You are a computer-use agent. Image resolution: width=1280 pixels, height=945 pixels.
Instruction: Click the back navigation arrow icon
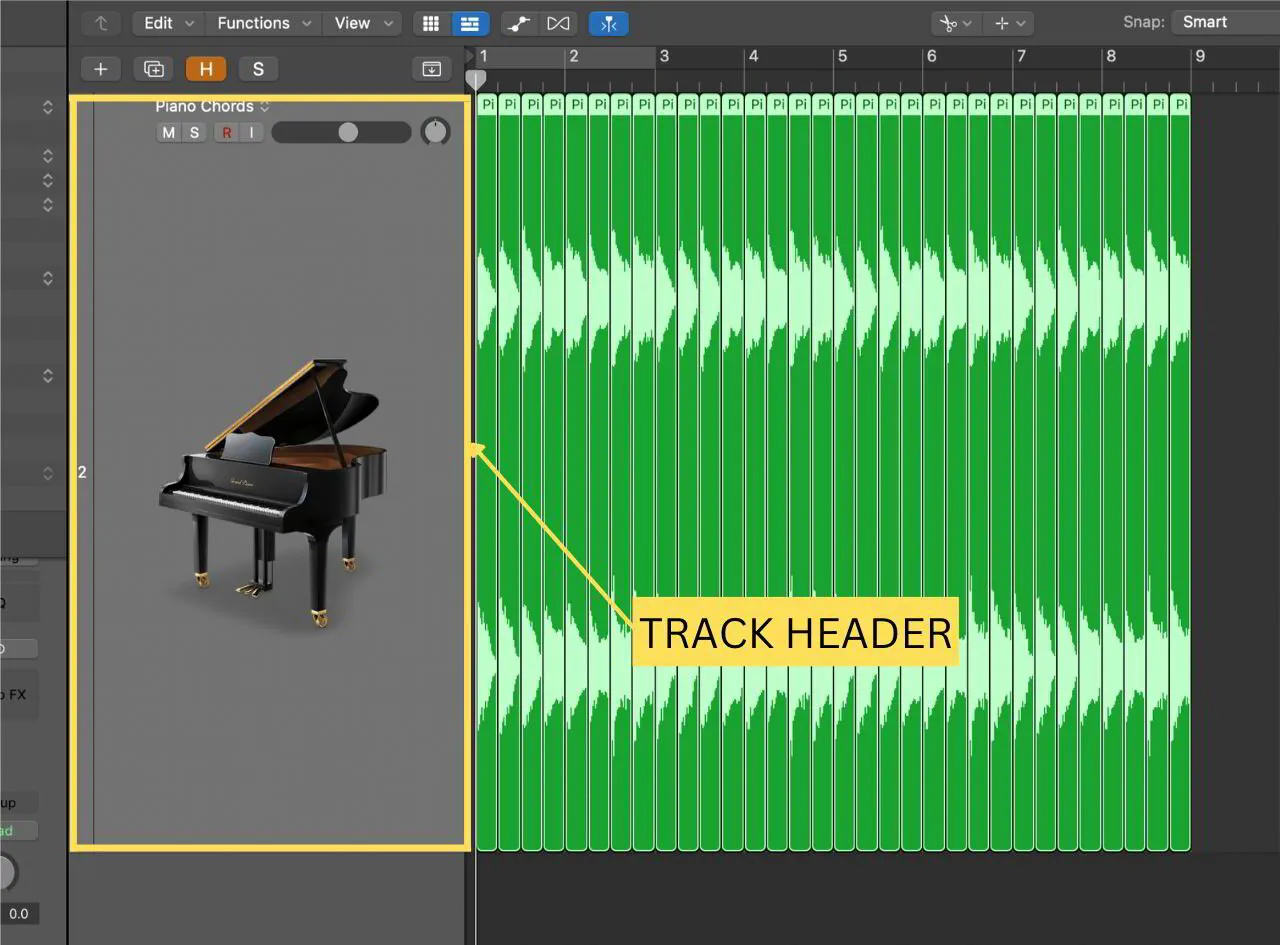(100, 23)
